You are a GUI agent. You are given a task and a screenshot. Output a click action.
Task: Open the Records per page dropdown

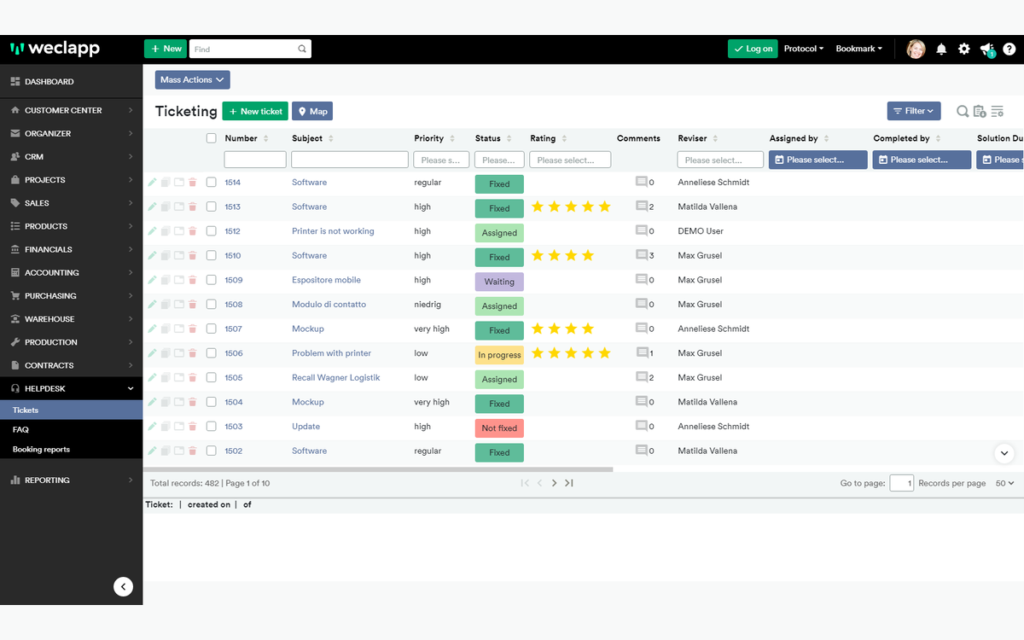click(x=1004, y=483)
